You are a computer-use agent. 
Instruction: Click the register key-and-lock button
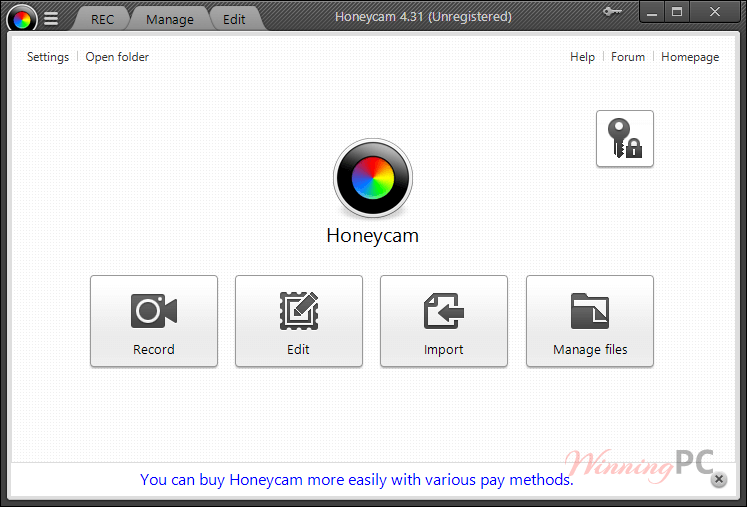(x=625, y=139)
